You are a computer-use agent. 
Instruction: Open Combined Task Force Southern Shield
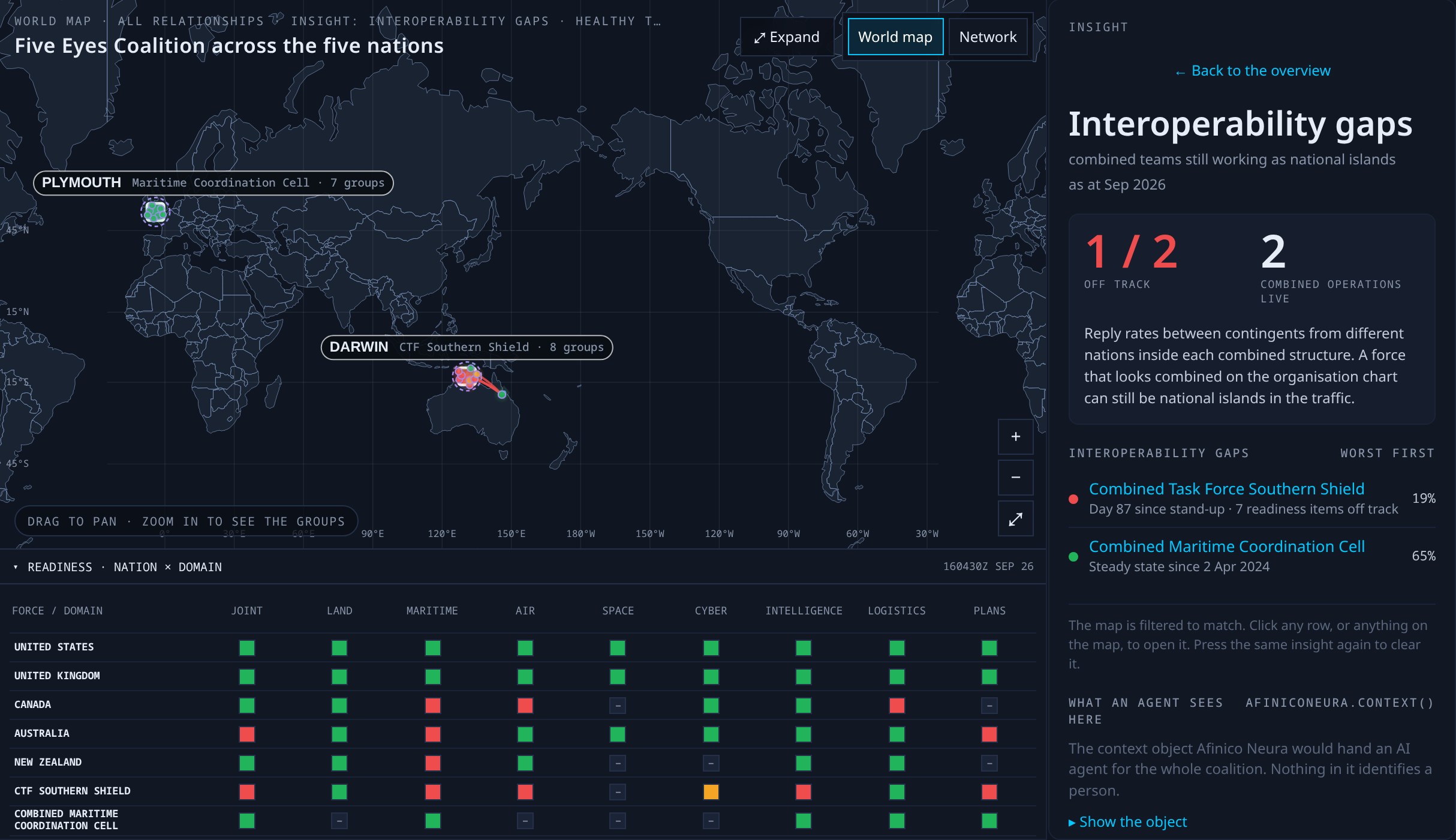click(1226, 489)
